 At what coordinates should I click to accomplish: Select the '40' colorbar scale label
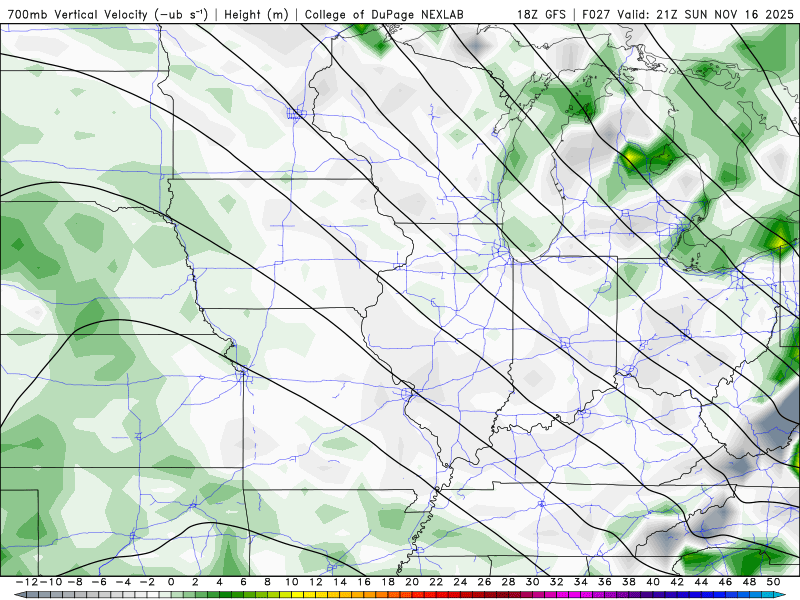point(653,582)
